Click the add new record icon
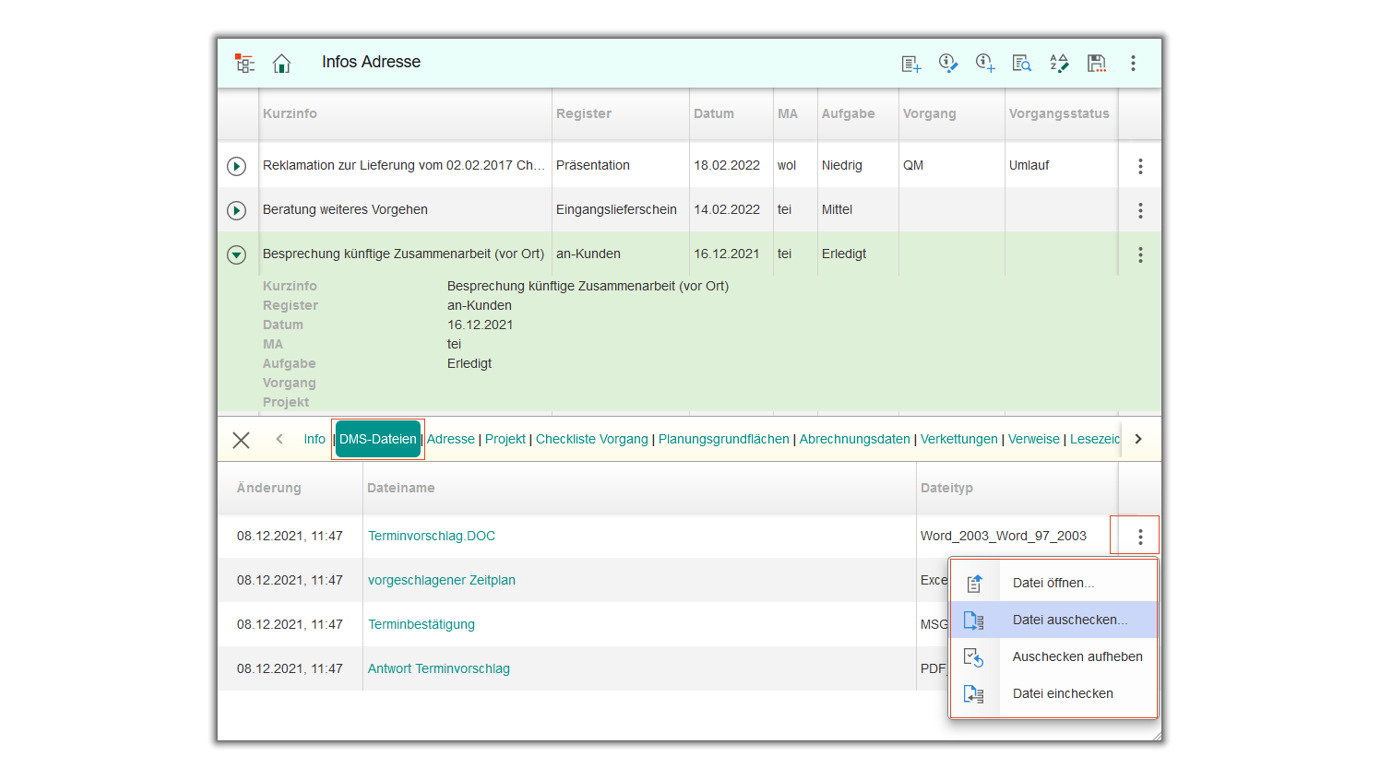The width and height of the screenshot is (1380, 780). pos(910,63)
